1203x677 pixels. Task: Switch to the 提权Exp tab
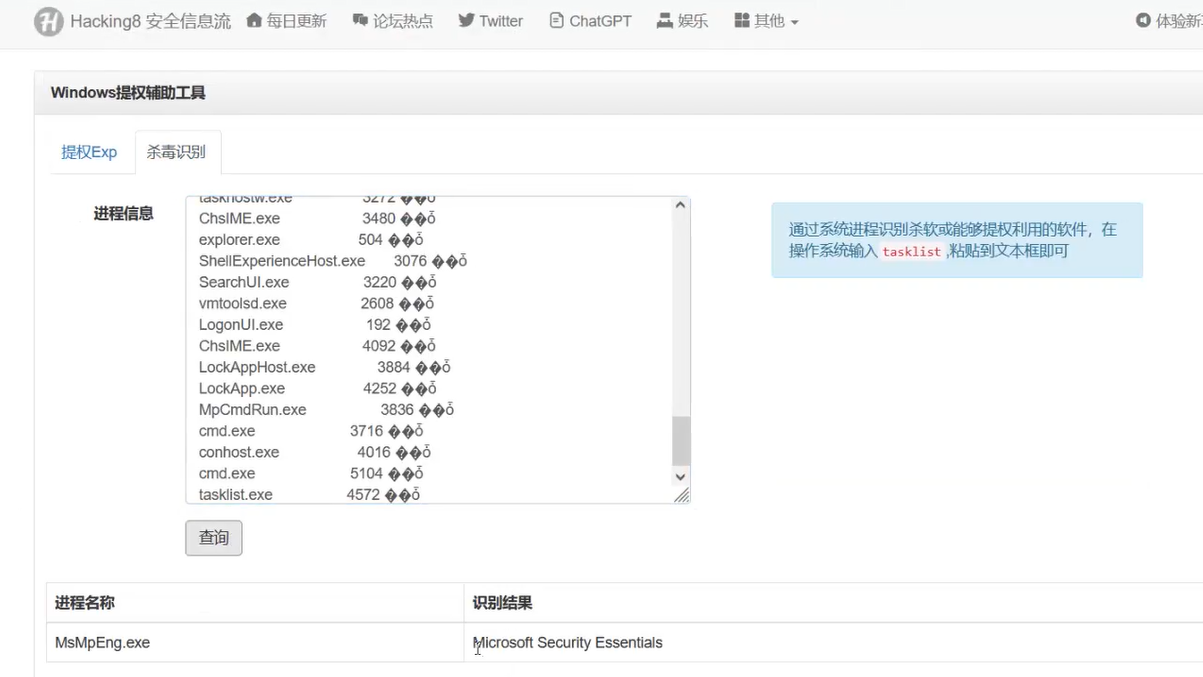click(89, 152)
